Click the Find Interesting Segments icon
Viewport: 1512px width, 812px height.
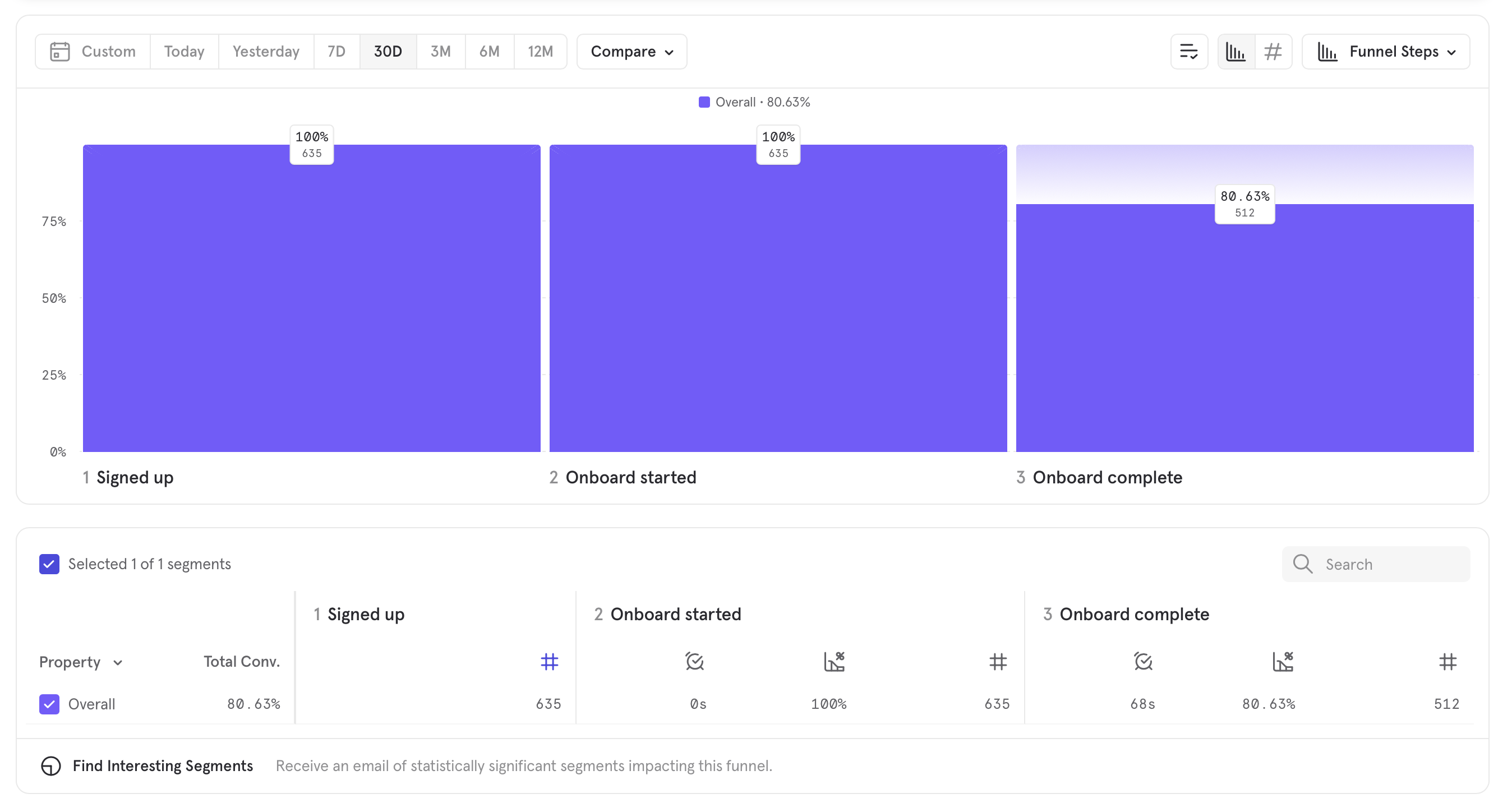(x=51, y=765)
